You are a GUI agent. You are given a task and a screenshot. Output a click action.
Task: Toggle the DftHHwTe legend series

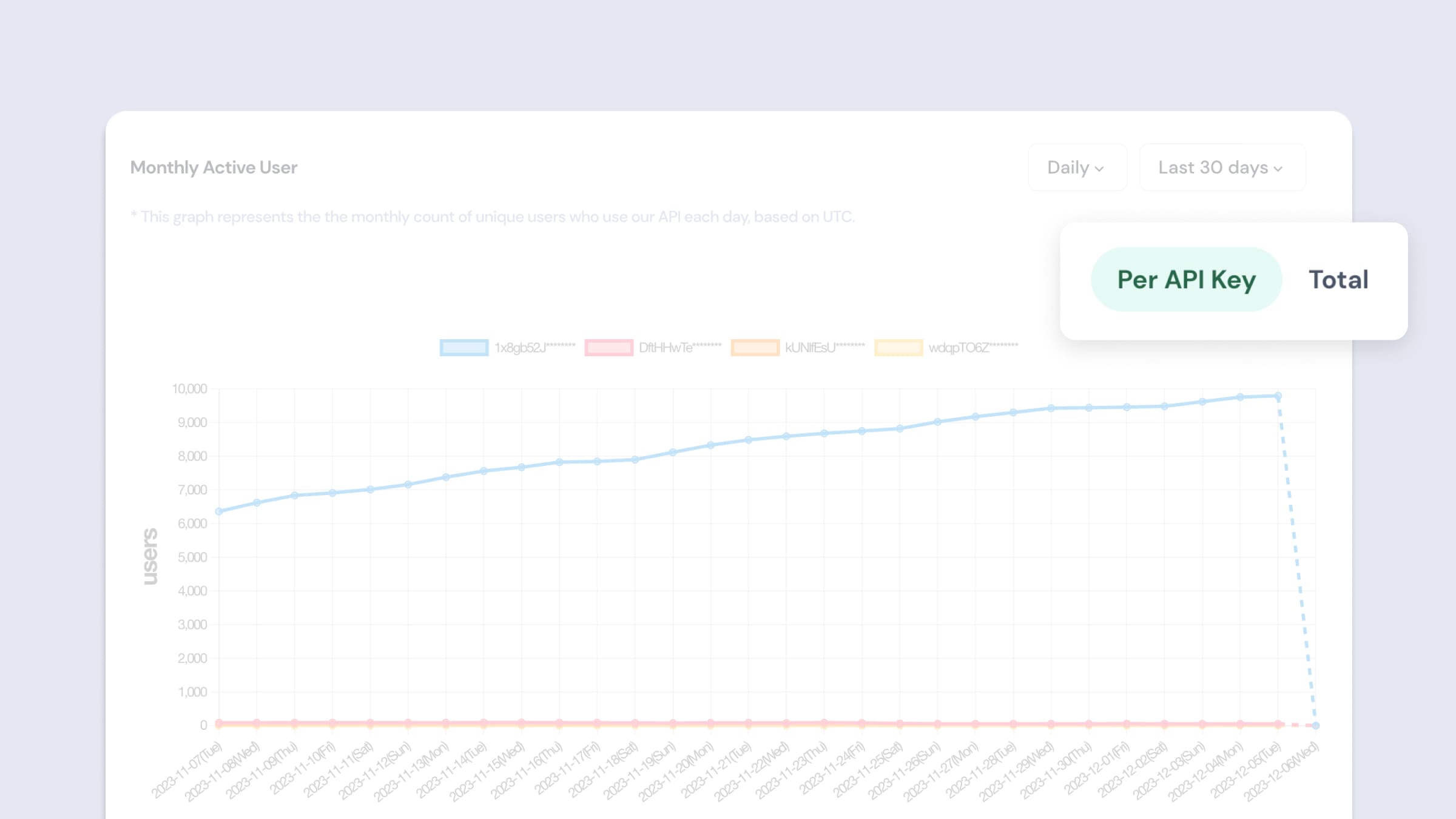(x=653, y=348)
